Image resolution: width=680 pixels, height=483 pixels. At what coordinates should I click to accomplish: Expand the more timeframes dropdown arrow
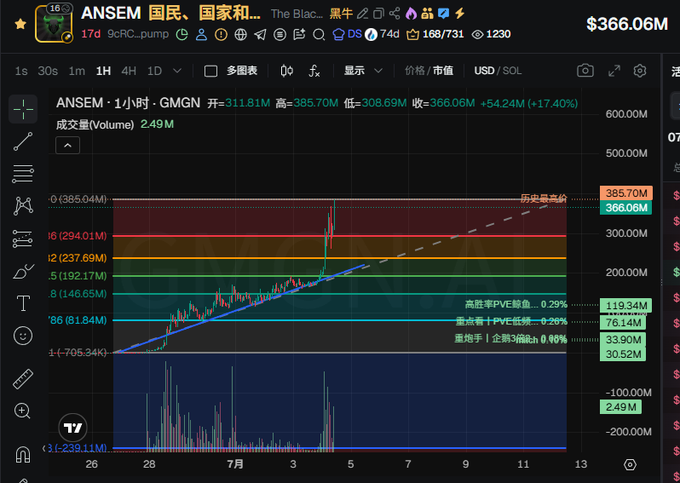click(177, 71)
